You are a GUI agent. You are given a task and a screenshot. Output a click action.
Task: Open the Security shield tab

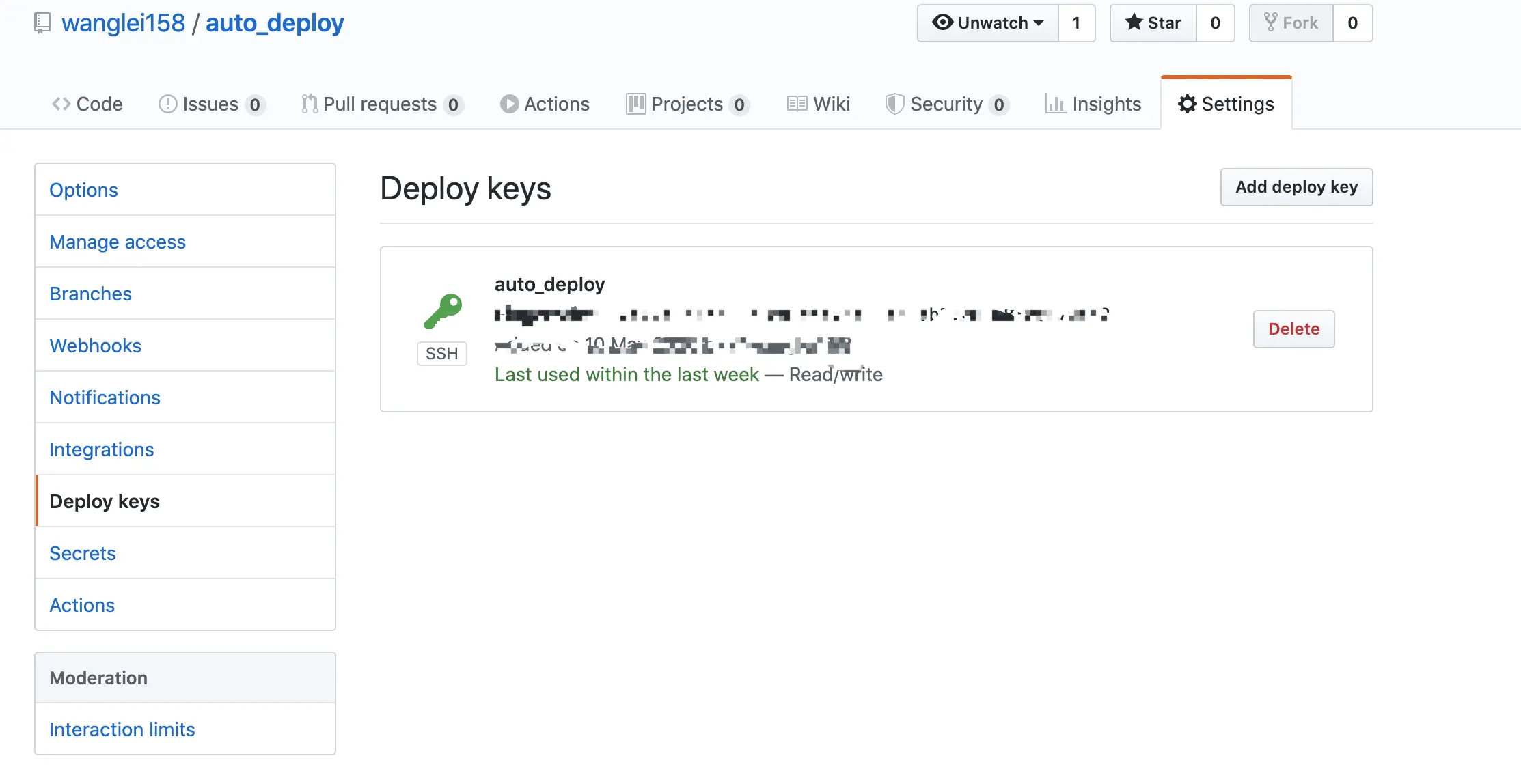[x=946, y=104]
